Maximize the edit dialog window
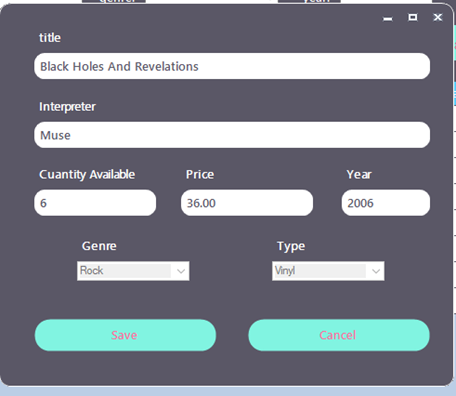The image size is (456, 396). [x=413, y=17]
